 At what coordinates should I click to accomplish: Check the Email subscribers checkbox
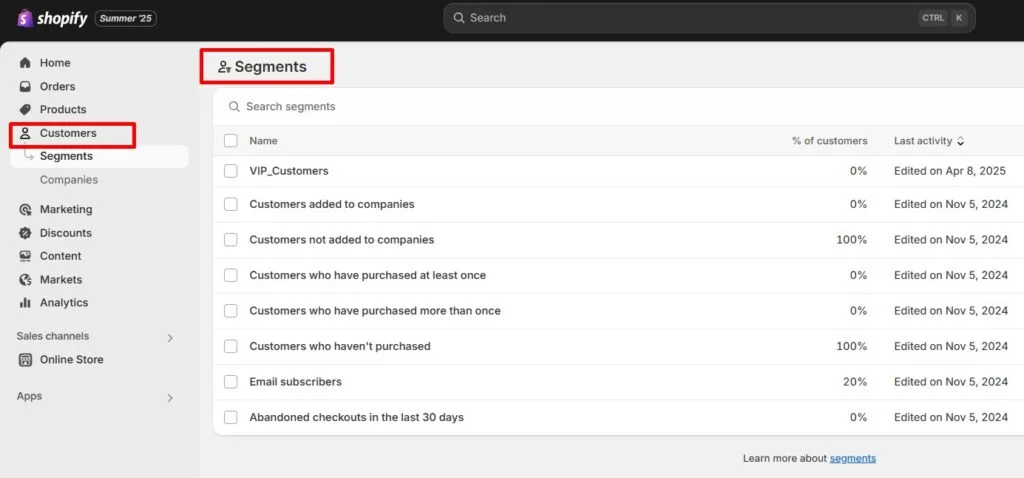pyautogui.click(x=231, y=381)
